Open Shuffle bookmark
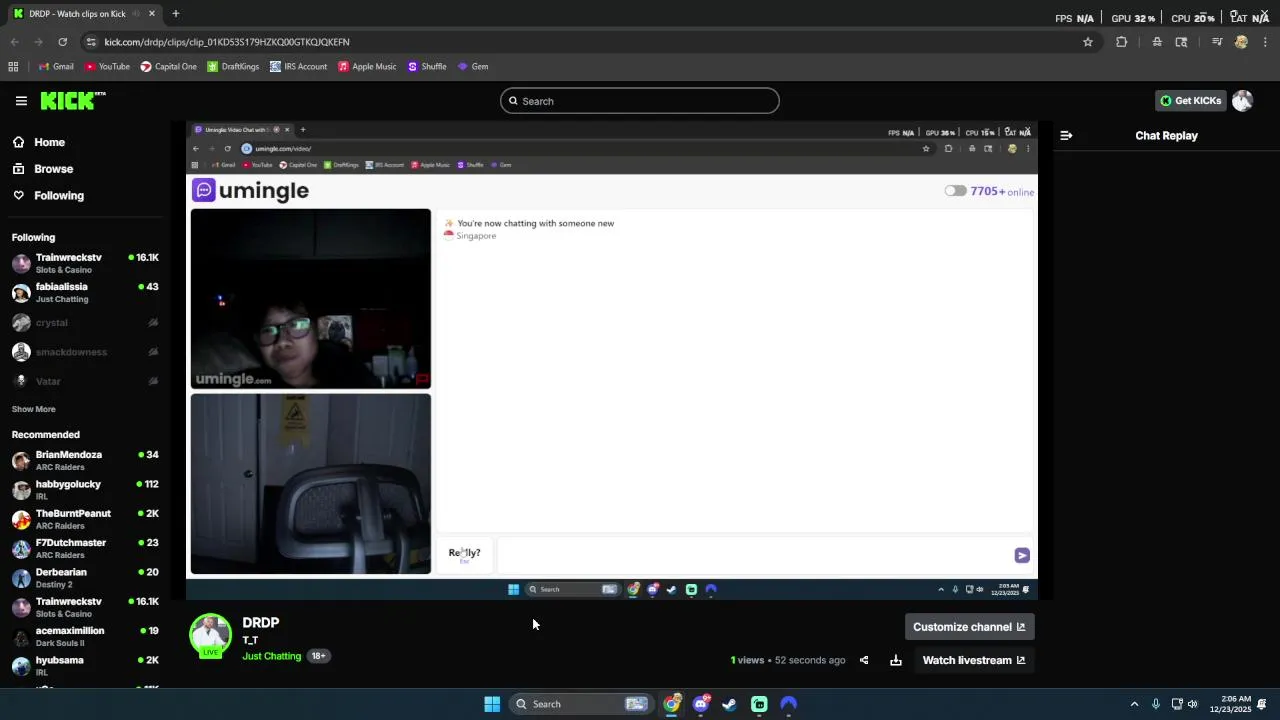 coord(427,66)
